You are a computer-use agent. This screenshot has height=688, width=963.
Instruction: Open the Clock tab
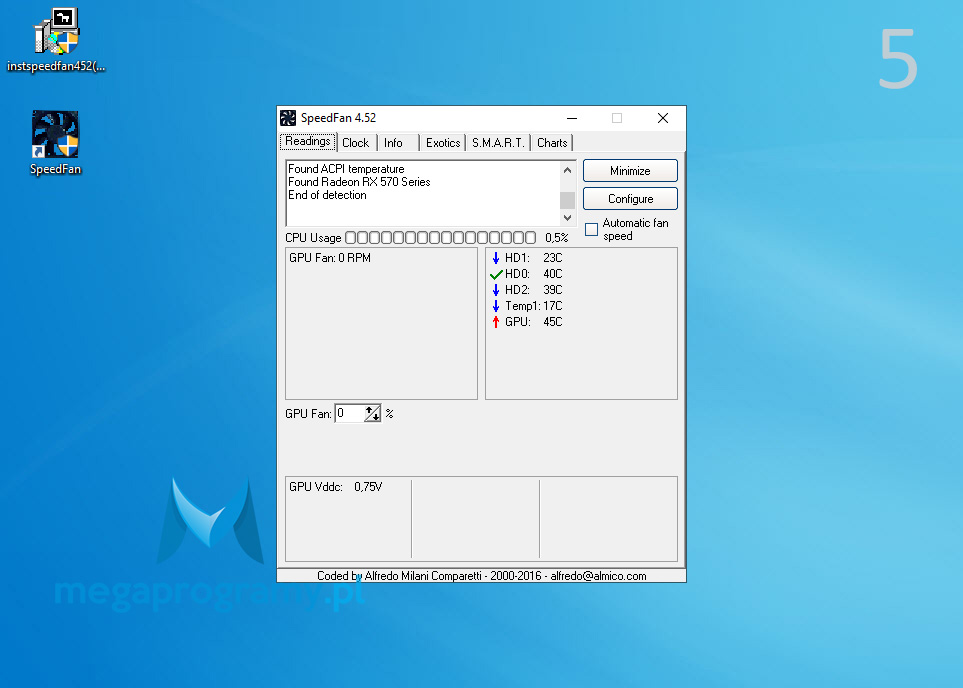click(356, 143)
